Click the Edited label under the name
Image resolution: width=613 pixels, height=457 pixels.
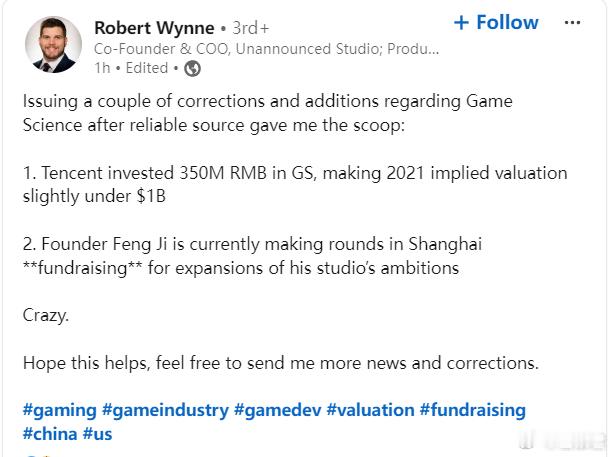click(147, 68)
